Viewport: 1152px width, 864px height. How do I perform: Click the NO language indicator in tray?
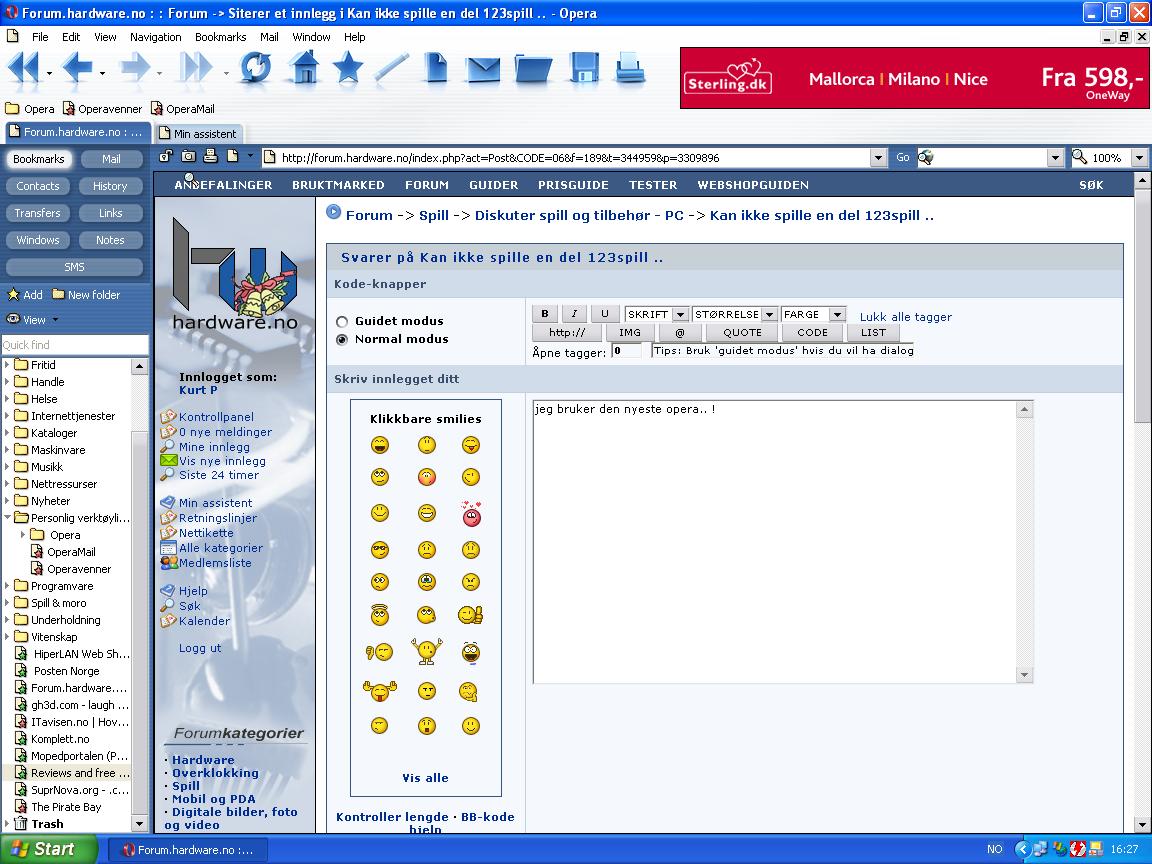(x=994, y=849)
